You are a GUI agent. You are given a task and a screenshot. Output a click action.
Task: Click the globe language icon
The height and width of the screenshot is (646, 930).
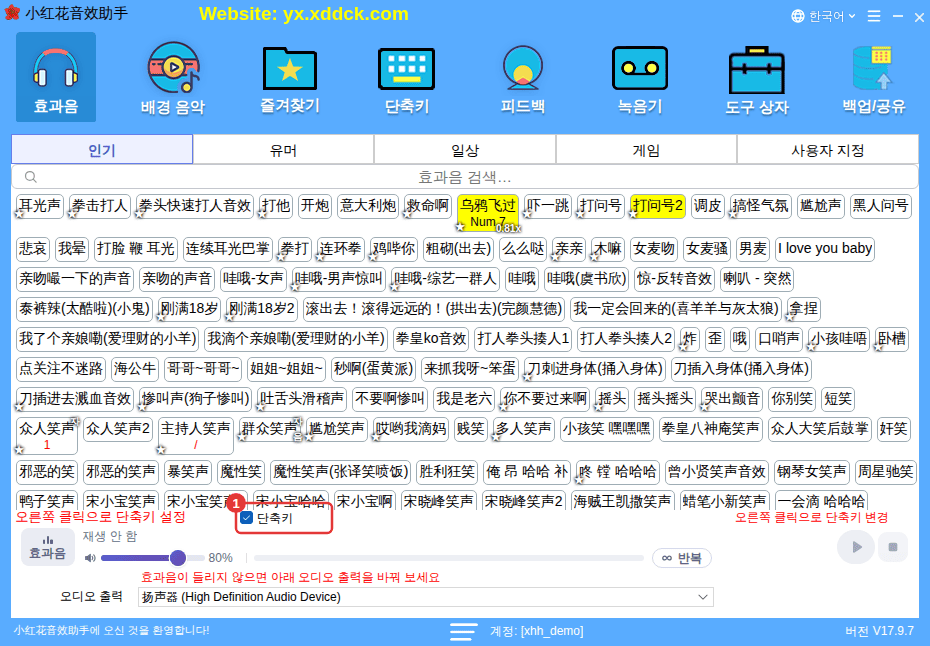click(x=798, y=16)
